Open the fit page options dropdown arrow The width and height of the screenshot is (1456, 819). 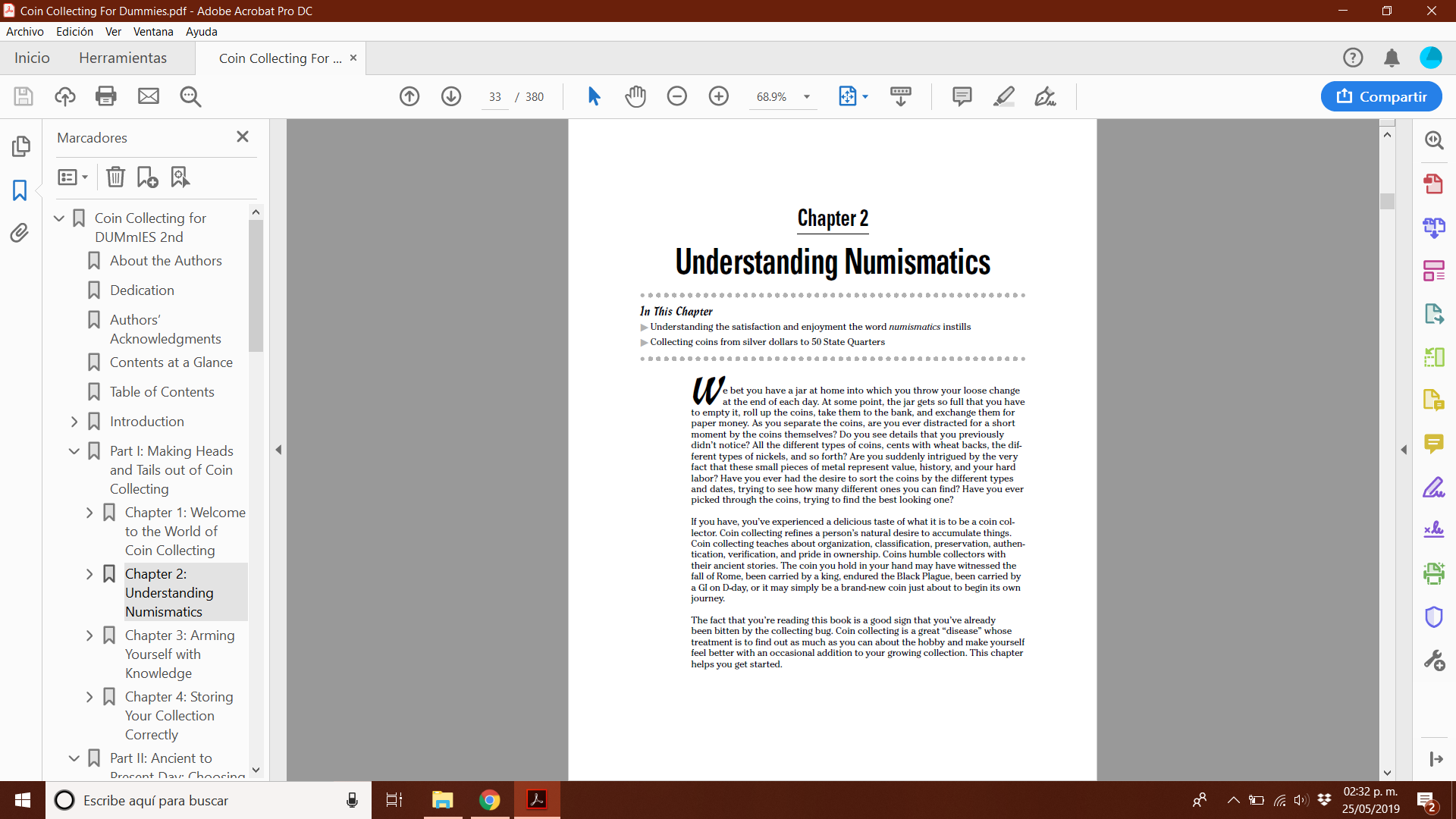click(865, 97)
